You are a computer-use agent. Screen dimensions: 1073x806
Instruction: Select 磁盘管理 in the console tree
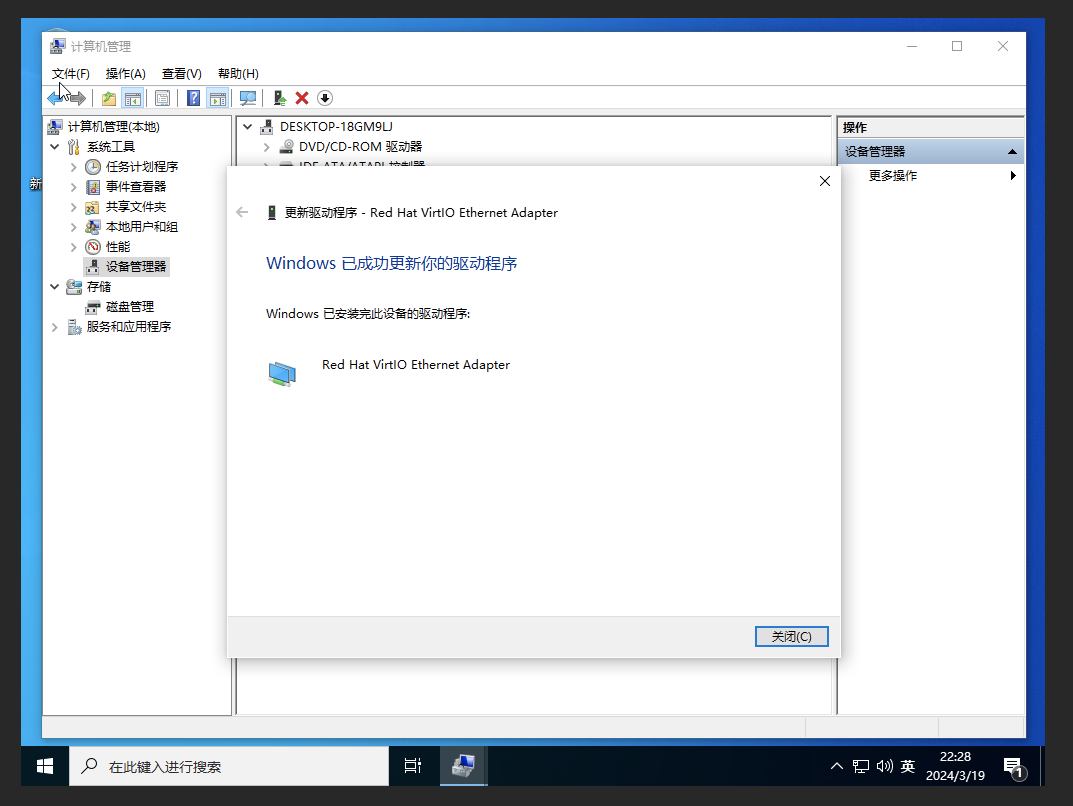tap(129, 307)
